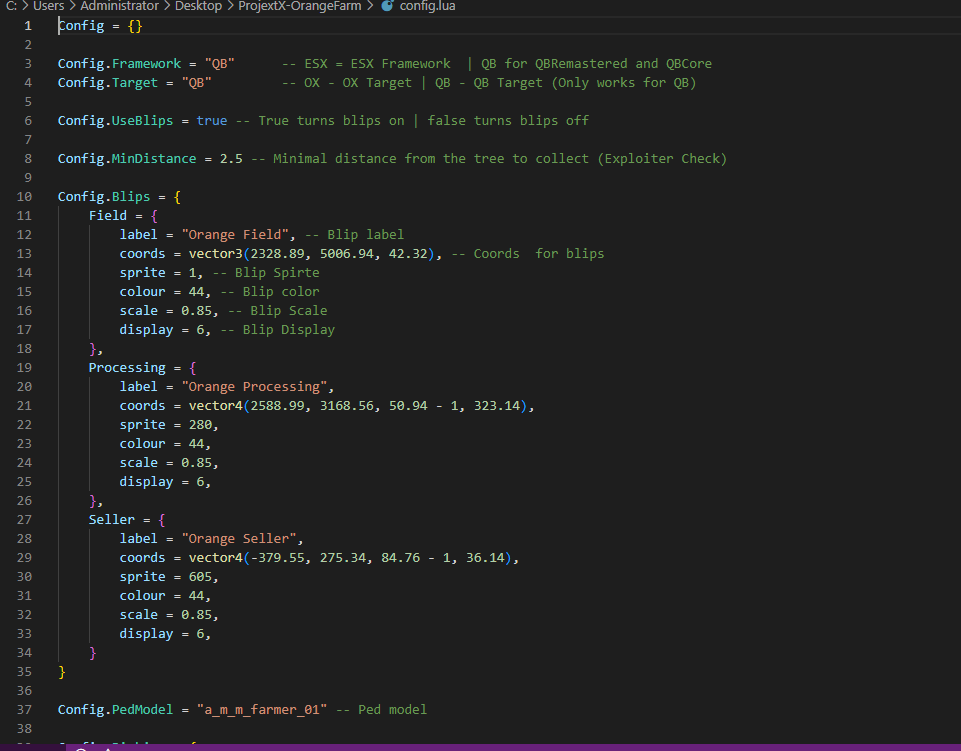Open the ProjextX-OrangeFarm breadcrumb folder

[x=300, y=6]
